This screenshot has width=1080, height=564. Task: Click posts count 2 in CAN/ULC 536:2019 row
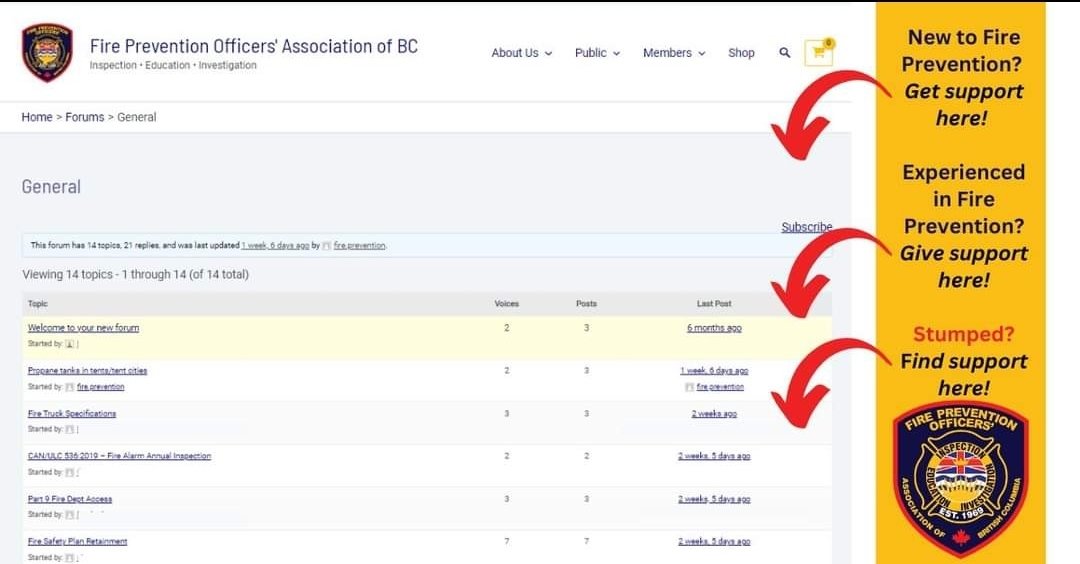coord(586,456)
